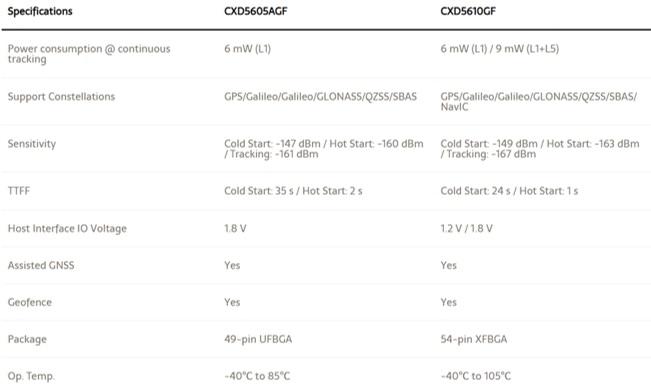
Task: Select the 54-pin XFBGA package value
Action: pyautogui.click(x=474, y=339)
